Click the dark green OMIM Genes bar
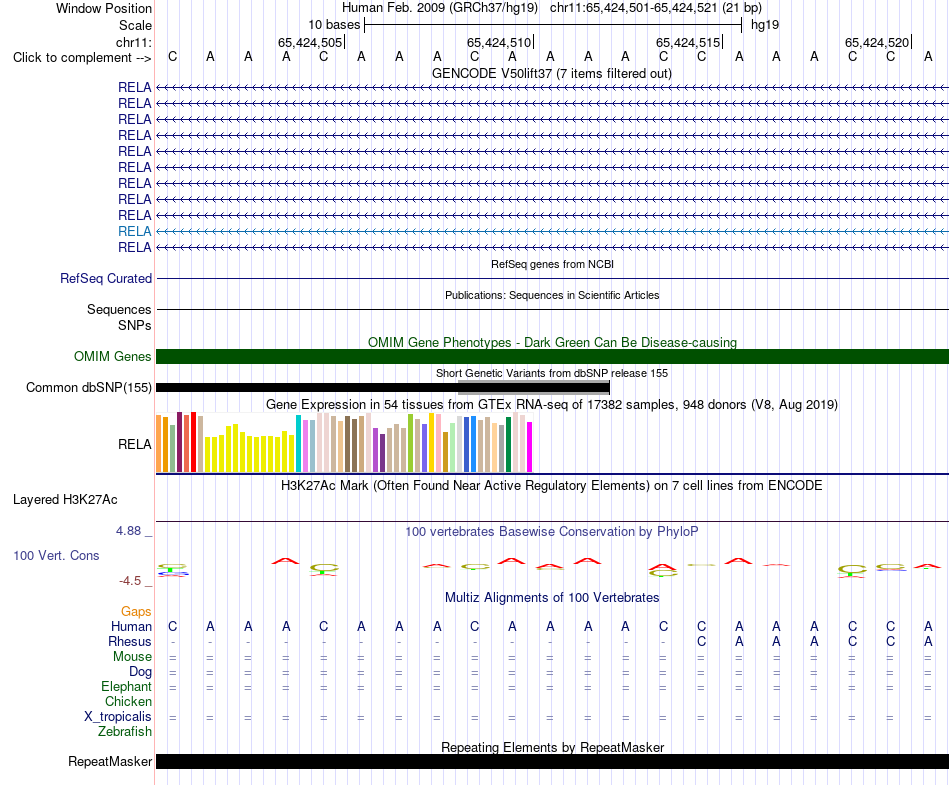The height and width of the screenshot is (785, 950). (x=552, y=357)
